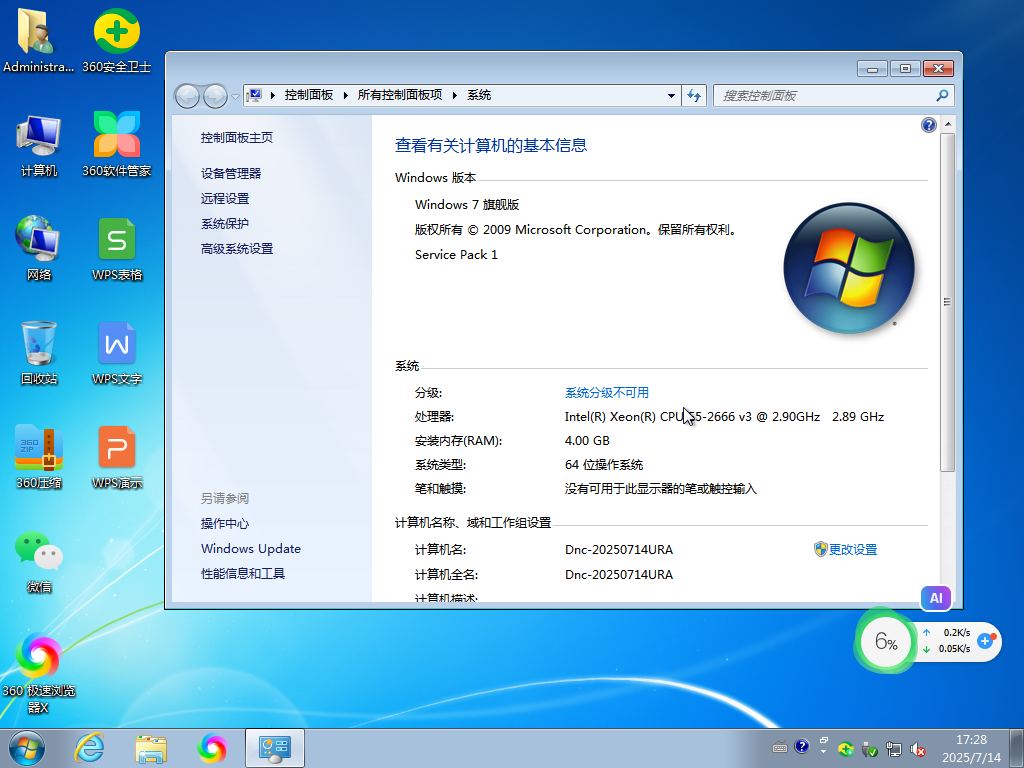Image resolution: width=1024 pixels, height=768 pixels.
Task: Click the scrollbar up arrow
Action: tap(948, 124)
